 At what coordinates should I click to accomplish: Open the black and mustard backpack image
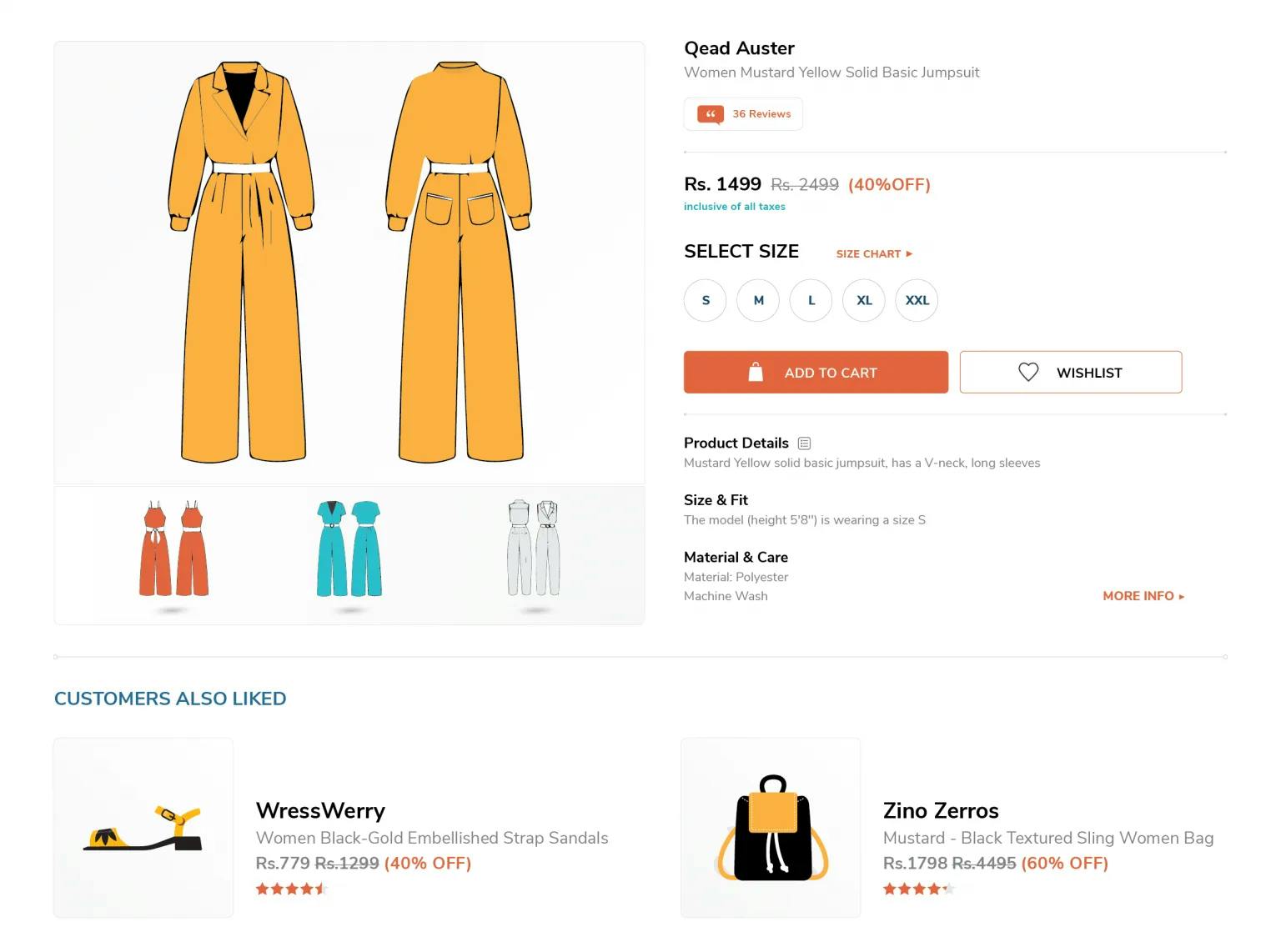tap(771, 828)
